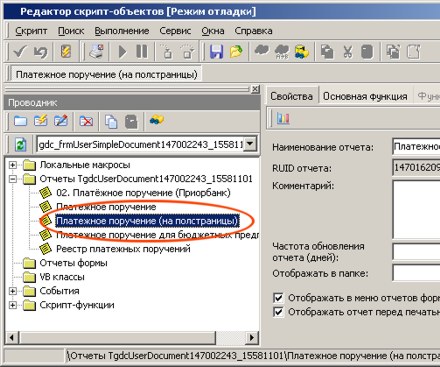Click the chart icon in properties toolbar
The image size is (440, 367).
283,118
